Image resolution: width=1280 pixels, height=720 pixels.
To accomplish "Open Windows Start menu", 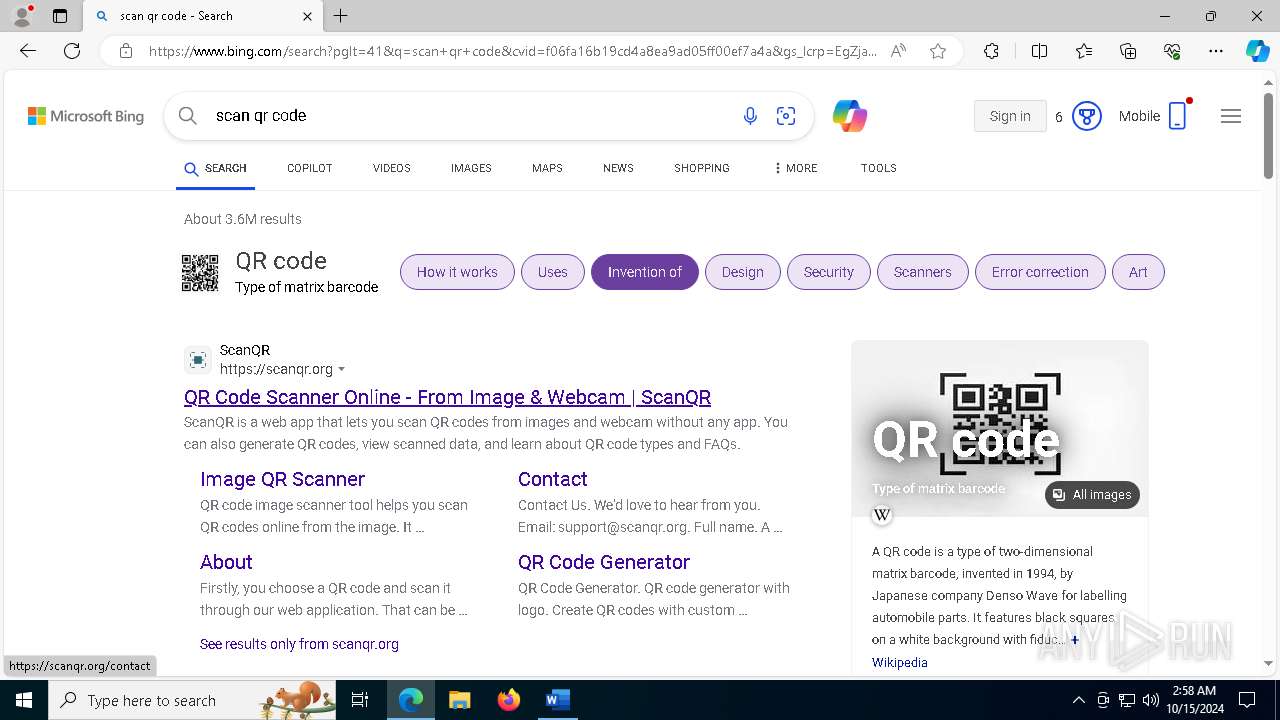I will click(24, 700).
